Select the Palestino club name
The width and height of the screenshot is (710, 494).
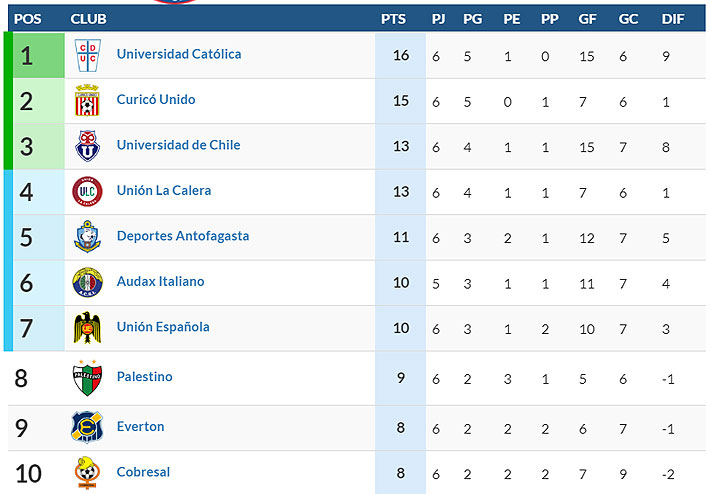145,377
